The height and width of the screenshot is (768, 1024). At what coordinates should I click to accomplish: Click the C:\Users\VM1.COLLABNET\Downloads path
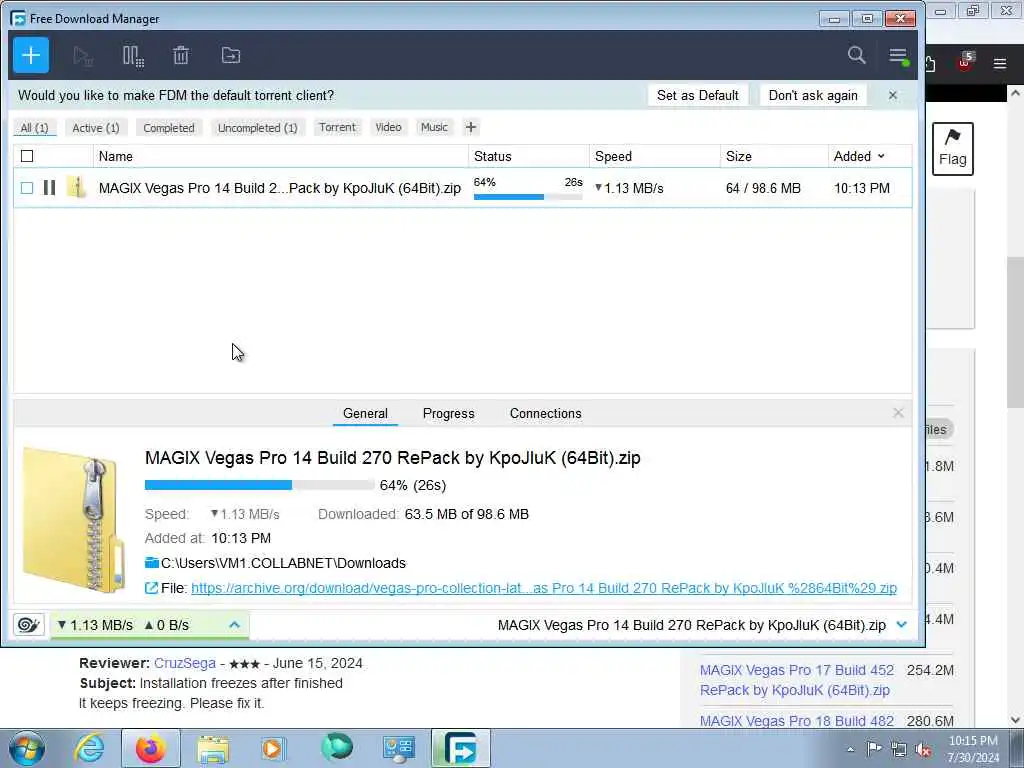pos(283,563)
